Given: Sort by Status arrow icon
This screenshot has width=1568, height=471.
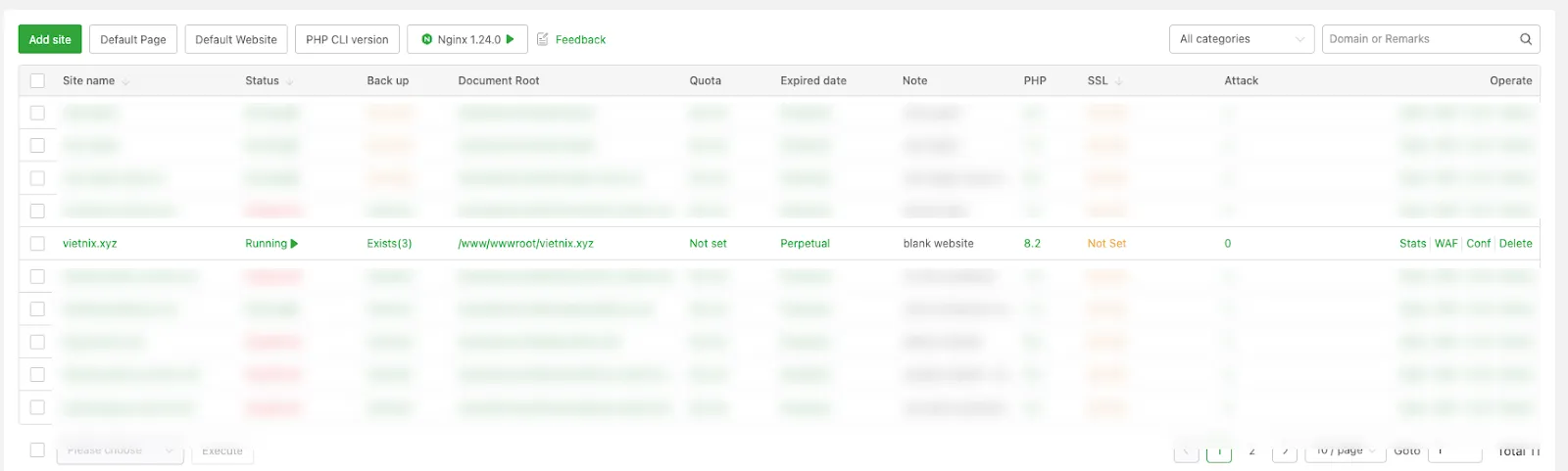Looking at the screenshot, I should (x=290, y=82).
